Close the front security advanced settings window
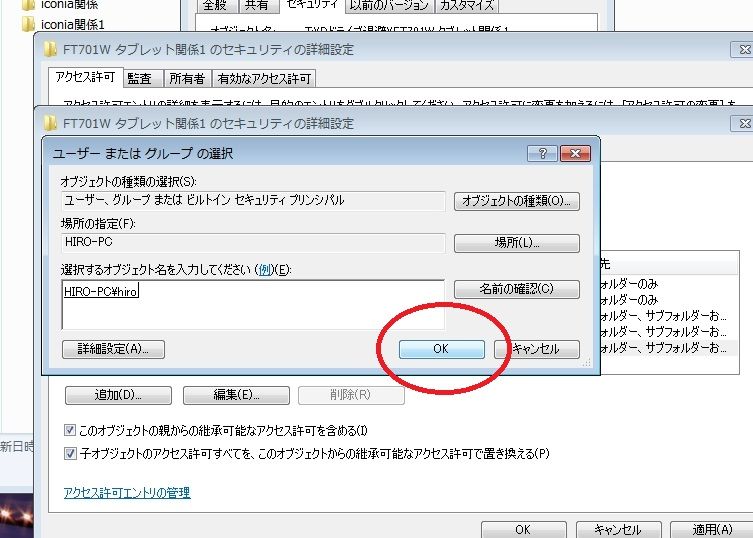Viewport: 753px width, 538px height. [742, 123]
